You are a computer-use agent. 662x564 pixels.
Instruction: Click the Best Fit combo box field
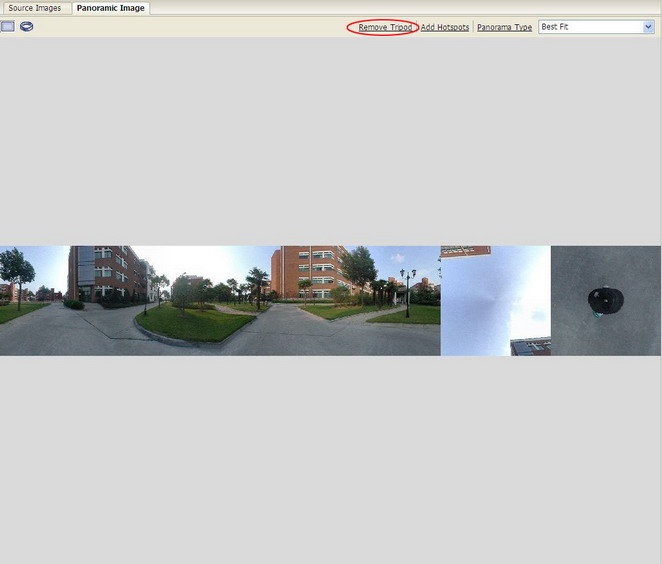coord(596,27)
